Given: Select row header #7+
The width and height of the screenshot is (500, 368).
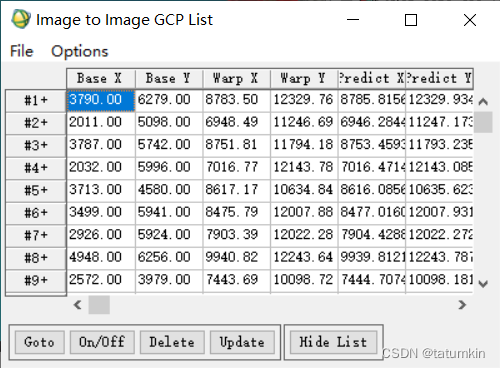Looking at the screenshot, I should coord(36,236).
